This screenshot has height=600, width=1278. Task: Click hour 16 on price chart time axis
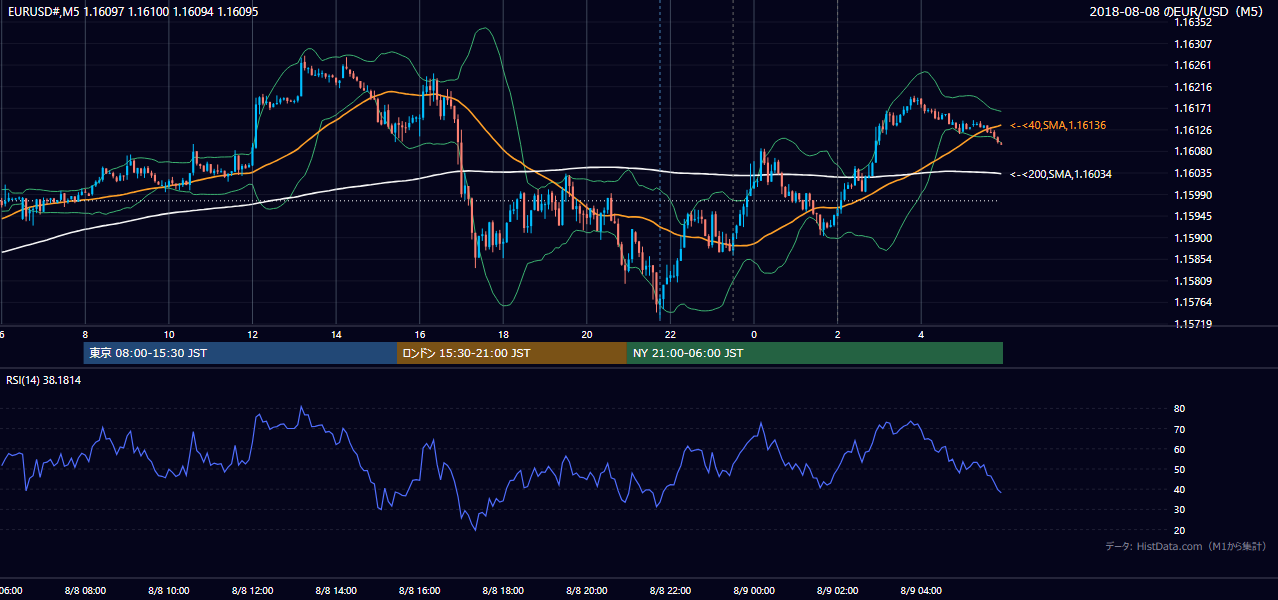tap(420, 334)
